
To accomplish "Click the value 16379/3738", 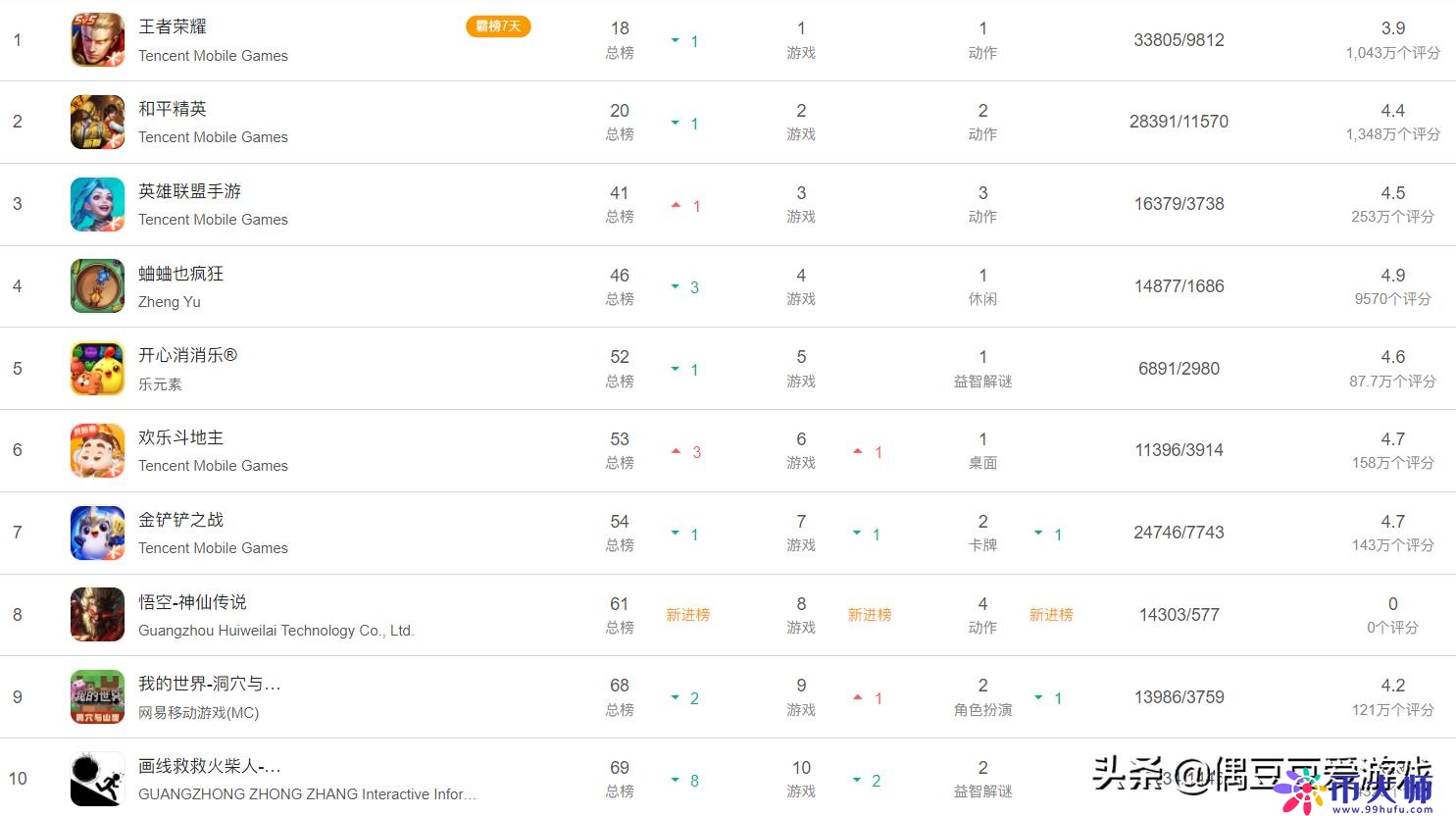I will (x=1179, y=204).
